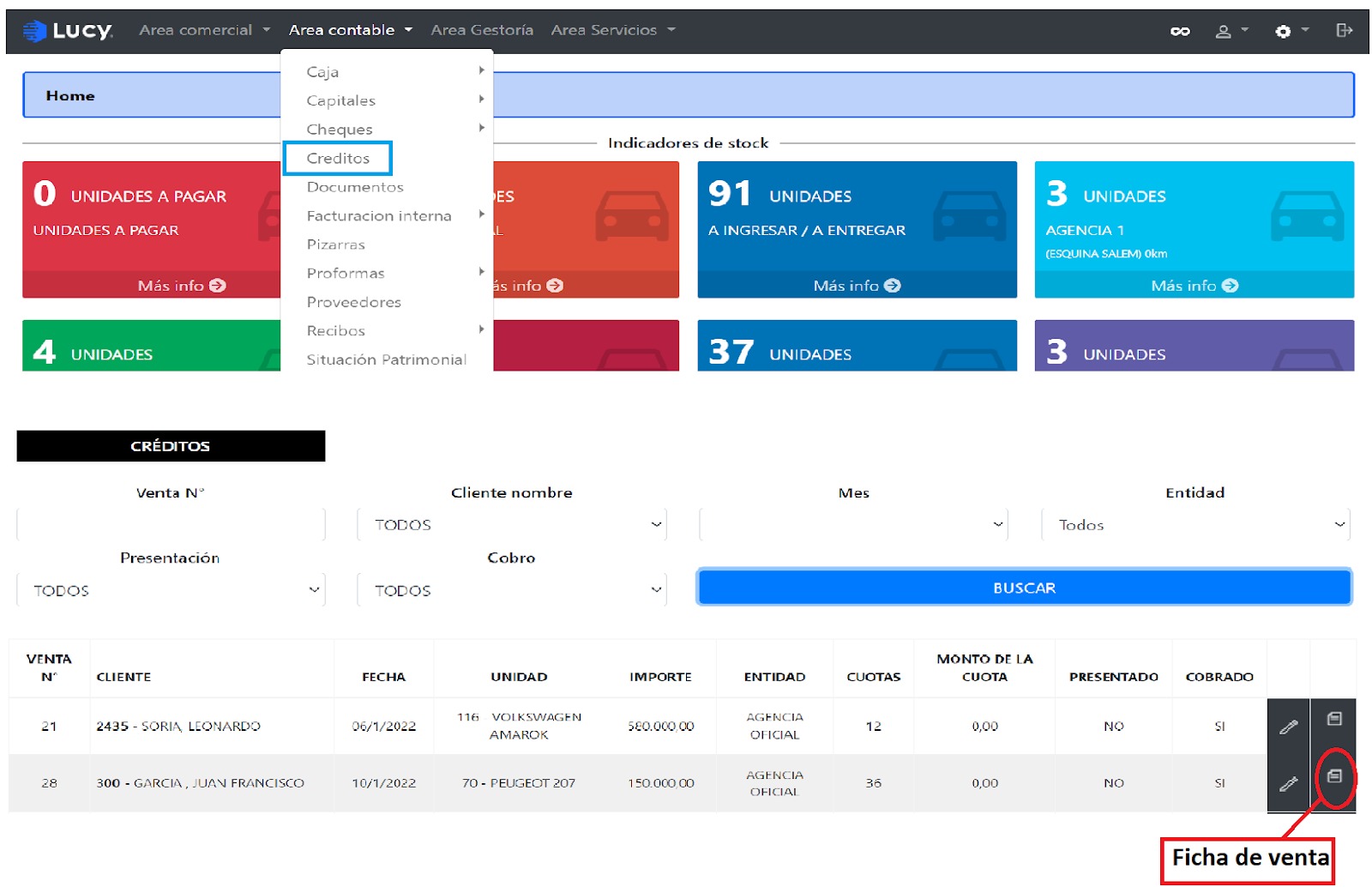Screen dimensions: 1372x887
Task: Select Pizarras in the menu
Action: (335, 244)
